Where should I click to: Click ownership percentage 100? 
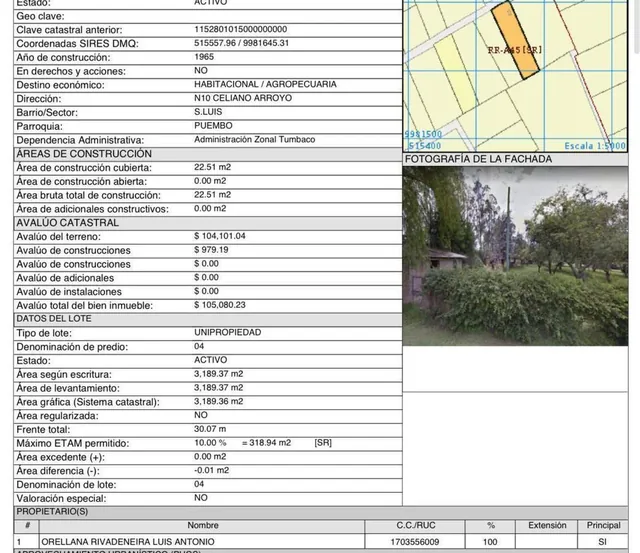(x=490, y=542)
